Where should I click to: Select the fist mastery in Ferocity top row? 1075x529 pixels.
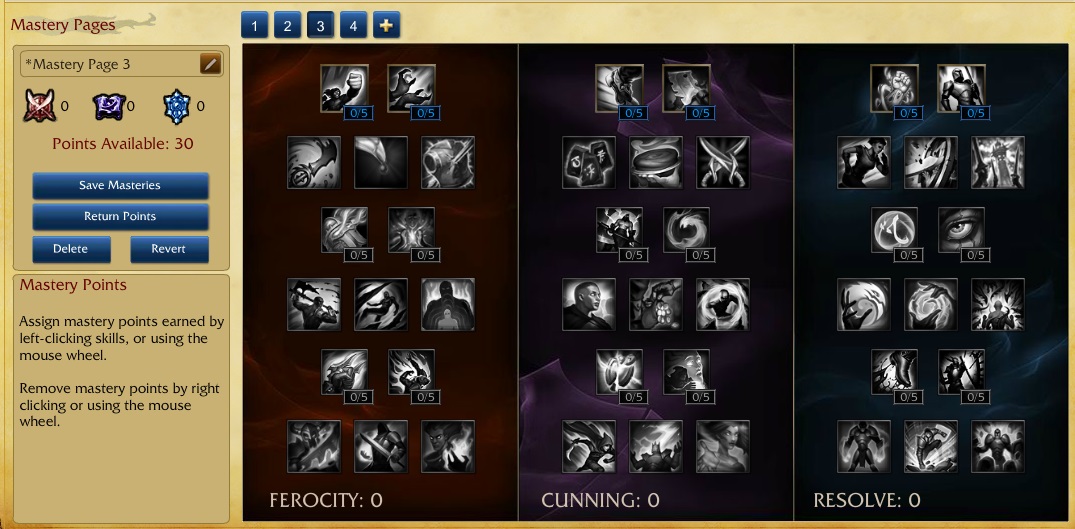coord(344,88)
